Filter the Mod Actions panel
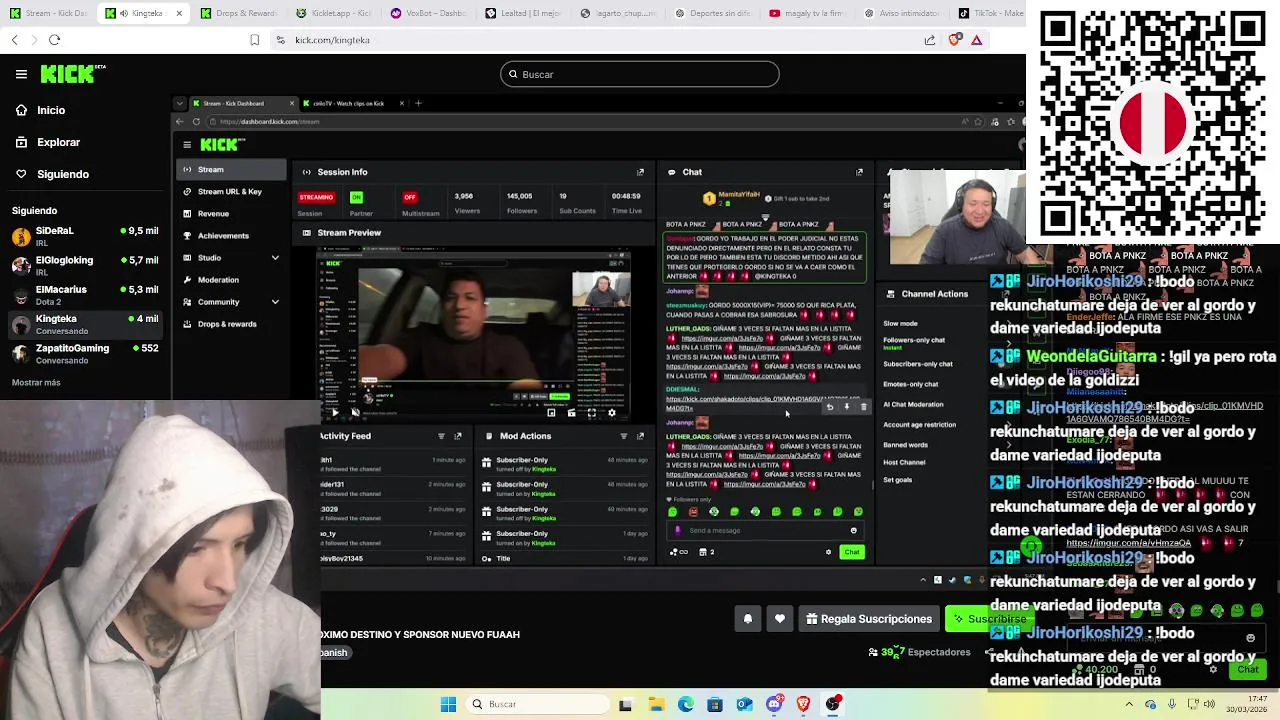The width and height of the screenshot is (1280, 720). point(623,436)
